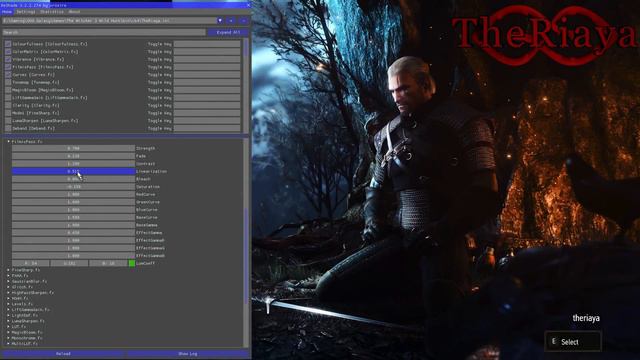The height and width of the screenshot is (360, 640).
Task: Click the plus button to add preset
Action: tap(231, 20)
